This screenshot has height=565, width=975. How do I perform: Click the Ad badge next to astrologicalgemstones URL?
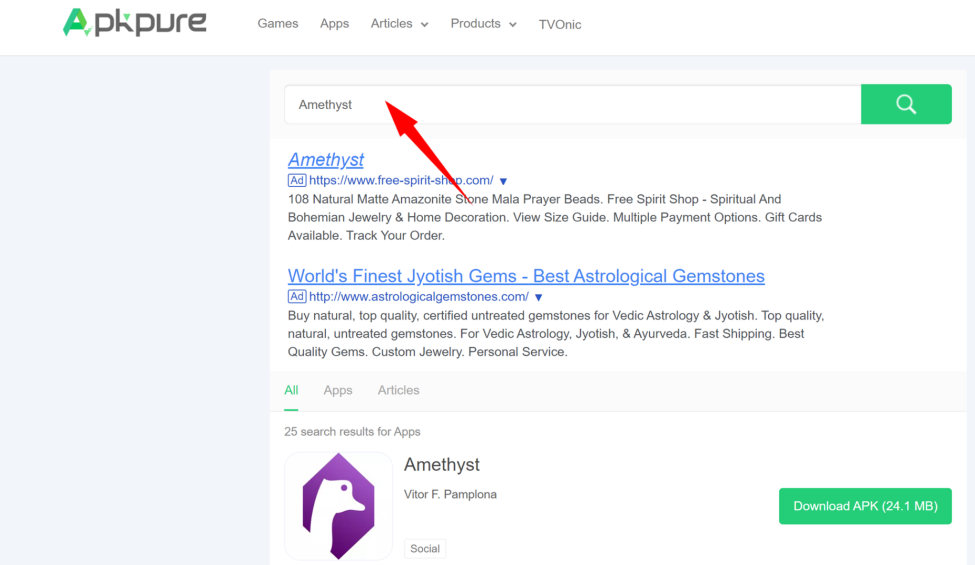tap(297, 296)
